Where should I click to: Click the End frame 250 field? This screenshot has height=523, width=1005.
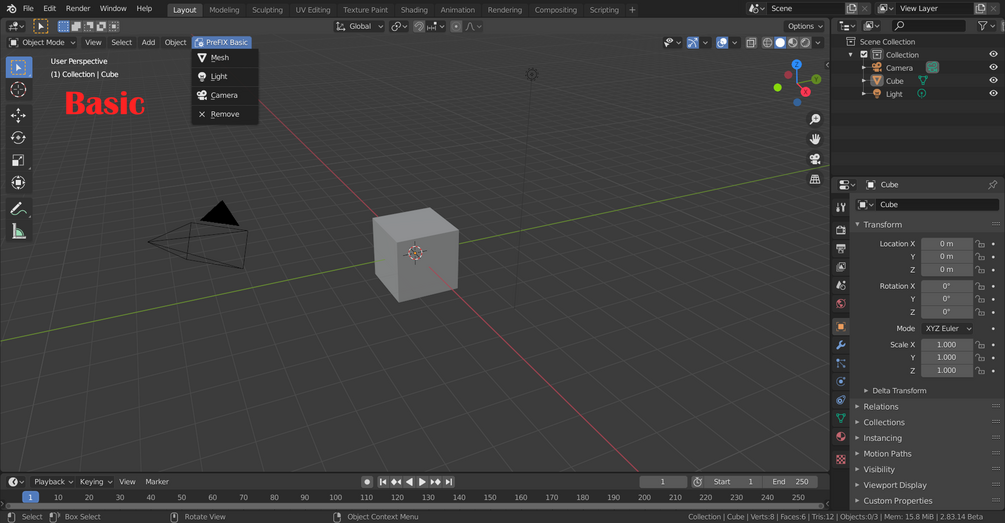pyautogui.click(x=790, y=482)
